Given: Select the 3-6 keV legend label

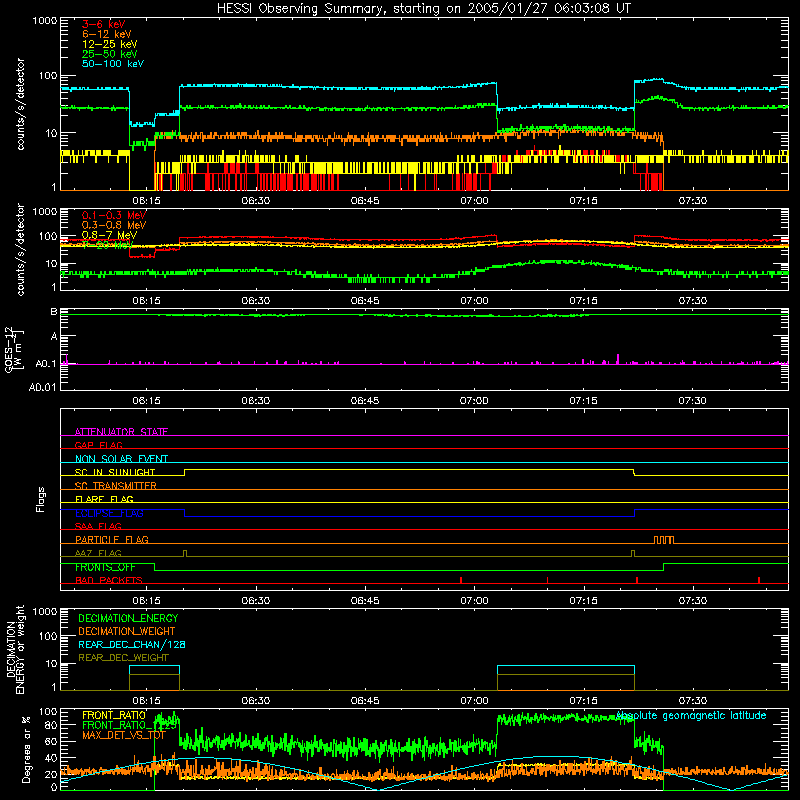Looking at the screenshot, I should [x=104, y=24].
